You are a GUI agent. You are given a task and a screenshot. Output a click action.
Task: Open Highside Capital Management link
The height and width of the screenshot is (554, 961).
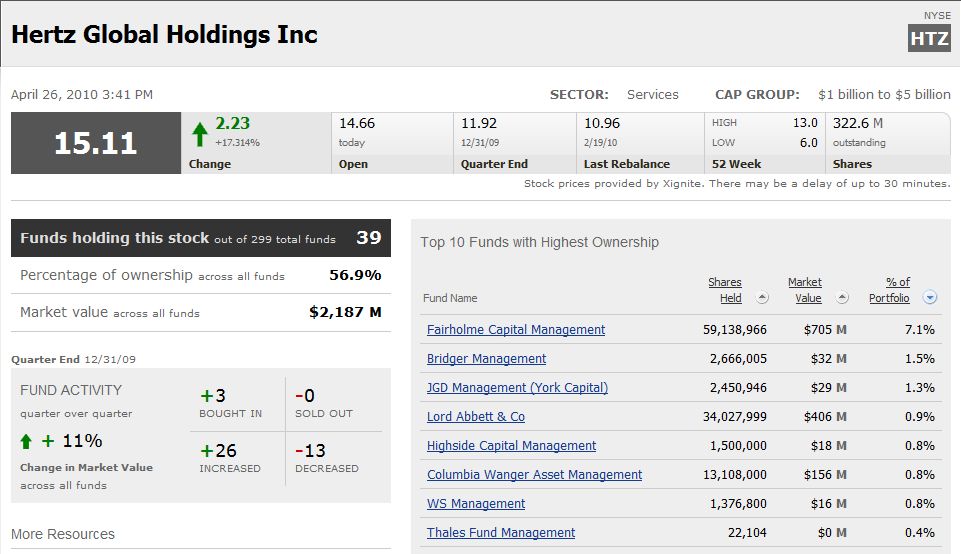pos(511,446)
